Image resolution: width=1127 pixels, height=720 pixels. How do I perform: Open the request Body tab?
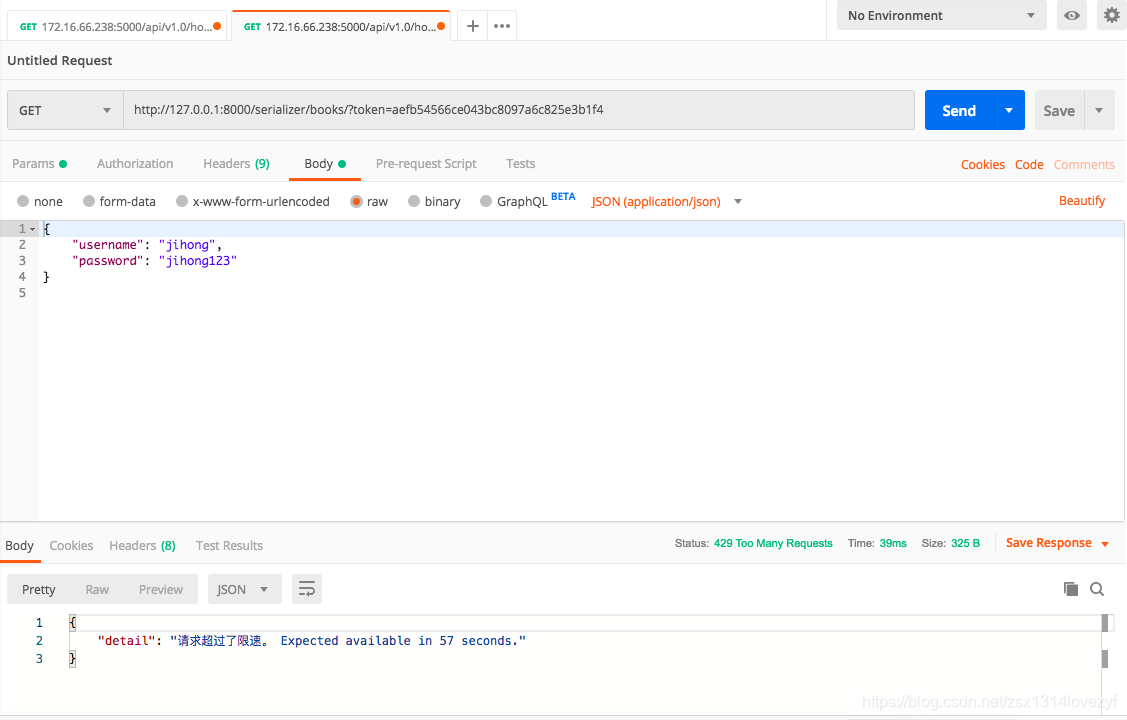[324, 164]
